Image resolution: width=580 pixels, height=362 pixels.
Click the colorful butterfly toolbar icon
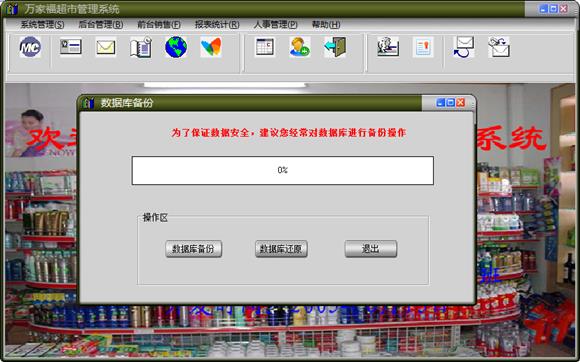pyautogui.click(x=211, y=47)
